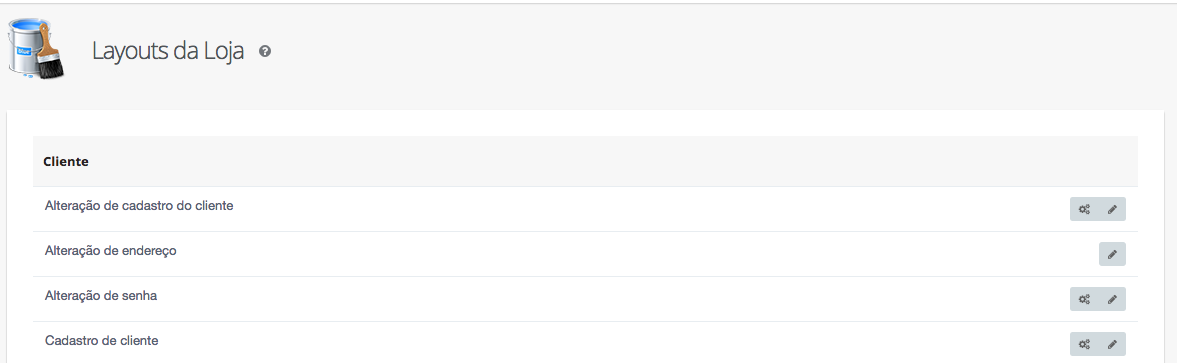Open settings gears for Alteração de cadastro do cliente
1177x363 pixels.
[1084, 209]
